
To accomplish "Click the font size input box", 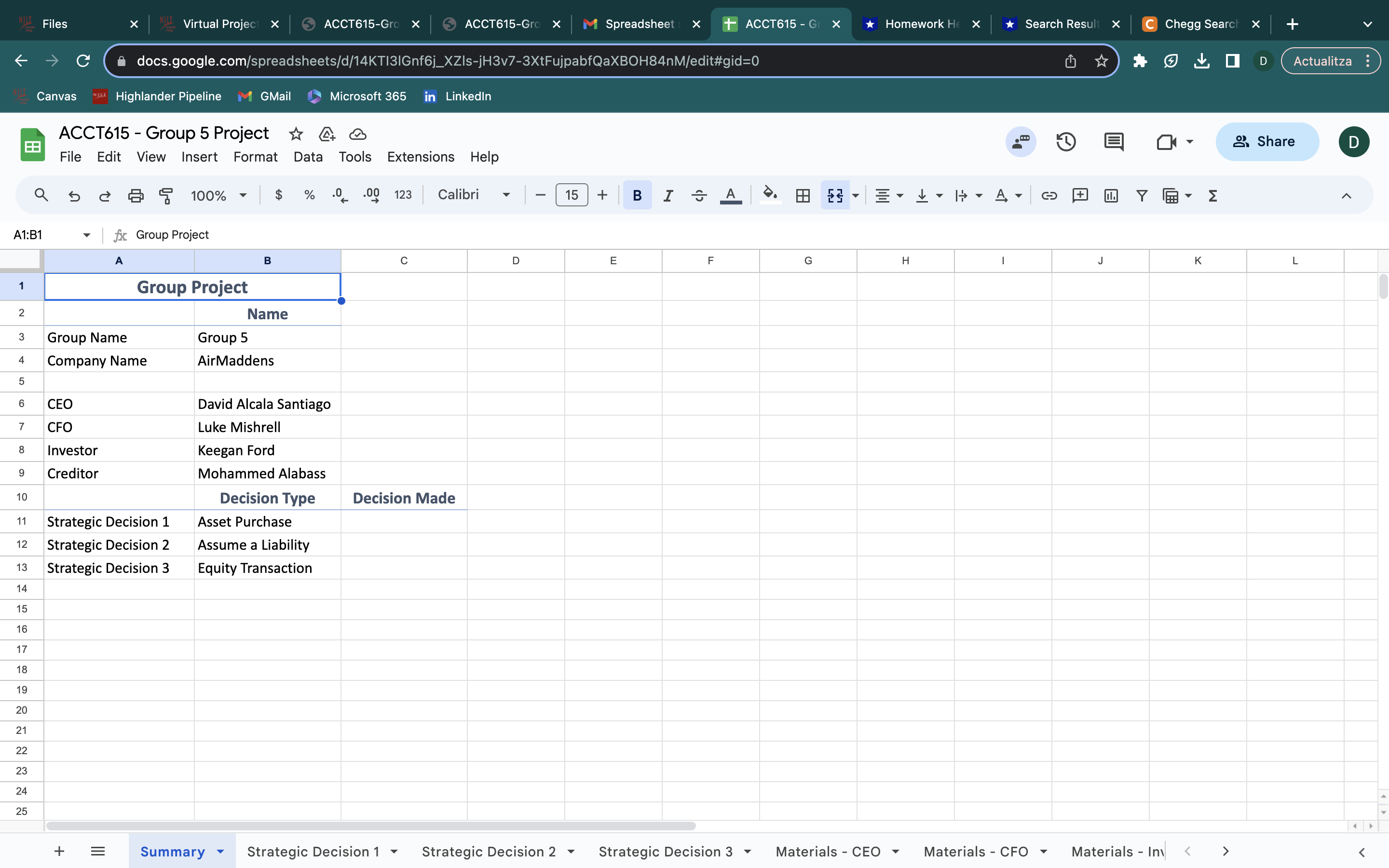I will 571,195.
